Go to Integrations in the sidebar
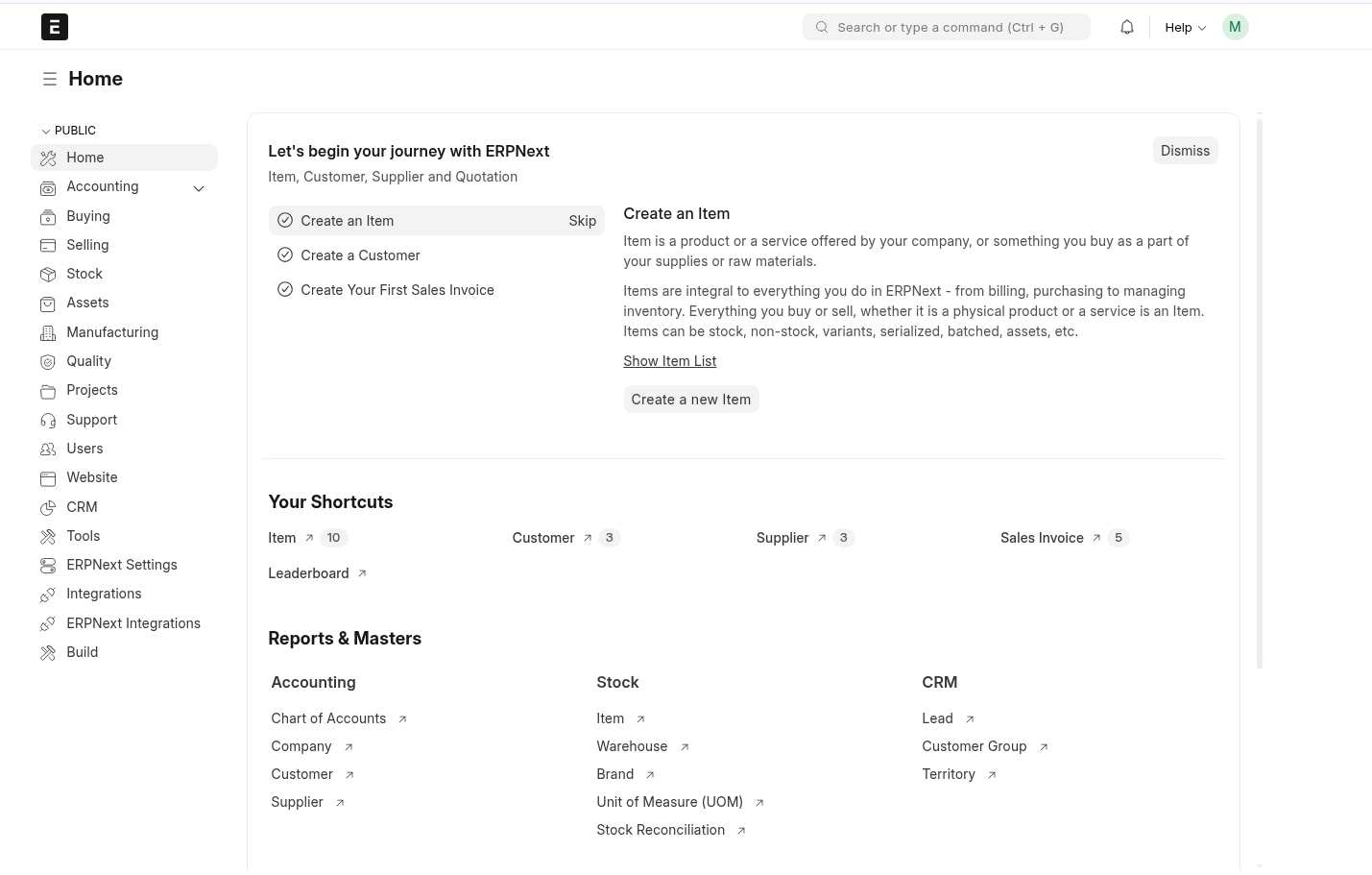The image size is (1372, 875). pyautogui.click(x=124, y=594)
